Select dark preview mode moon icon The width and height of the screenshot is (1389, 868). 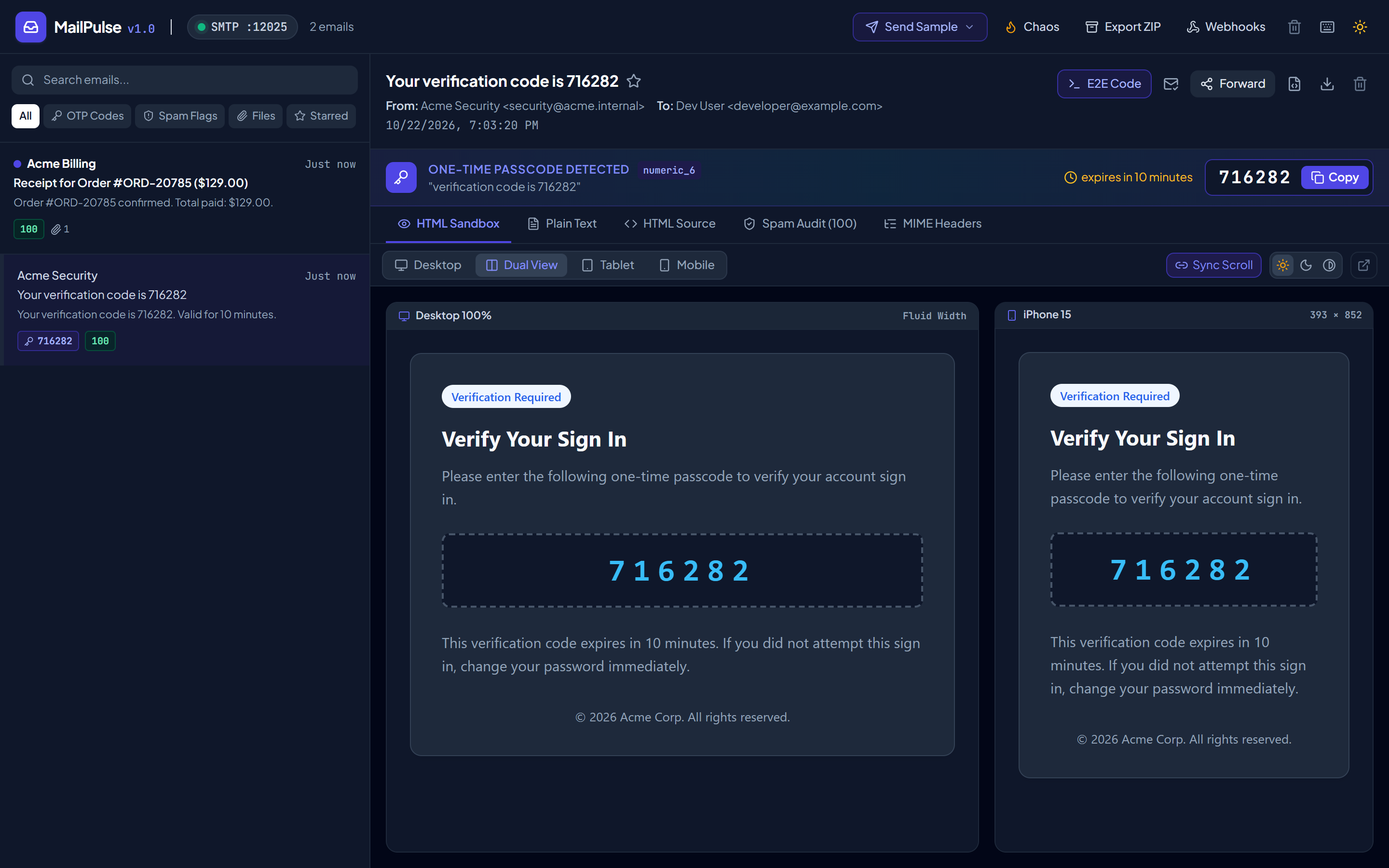tap(1306, 265)
